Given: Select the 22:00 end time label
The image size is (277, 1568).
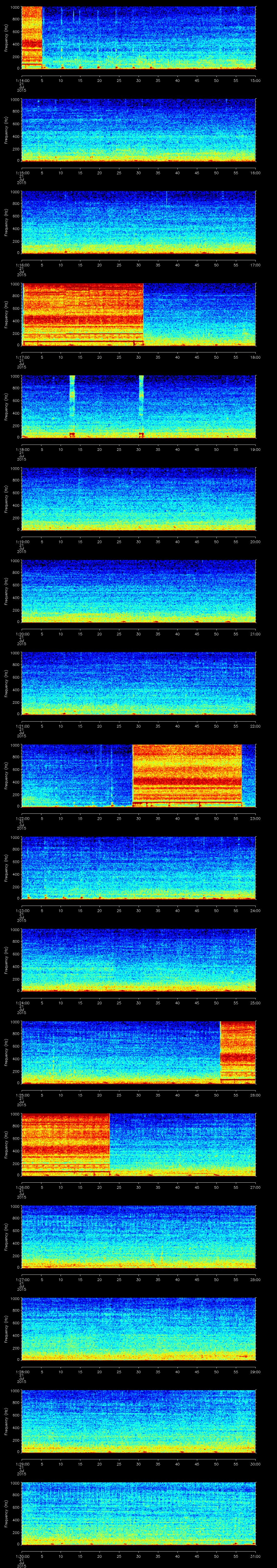Looking at the screenshot, I should pyautogui.click(x=256, y=726).
